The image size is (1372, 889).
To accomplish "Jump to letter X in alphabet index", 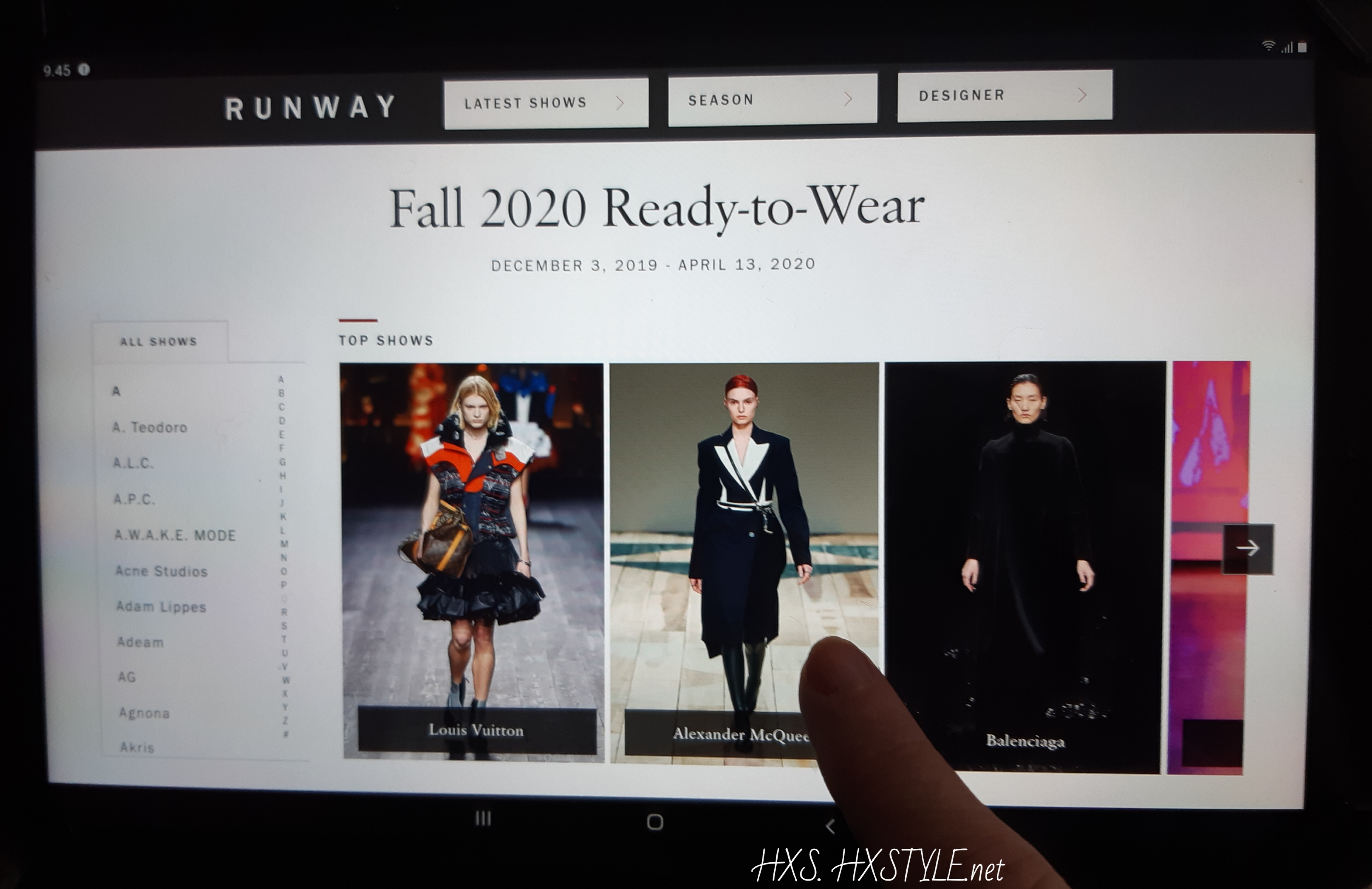I will coord(285,694).
